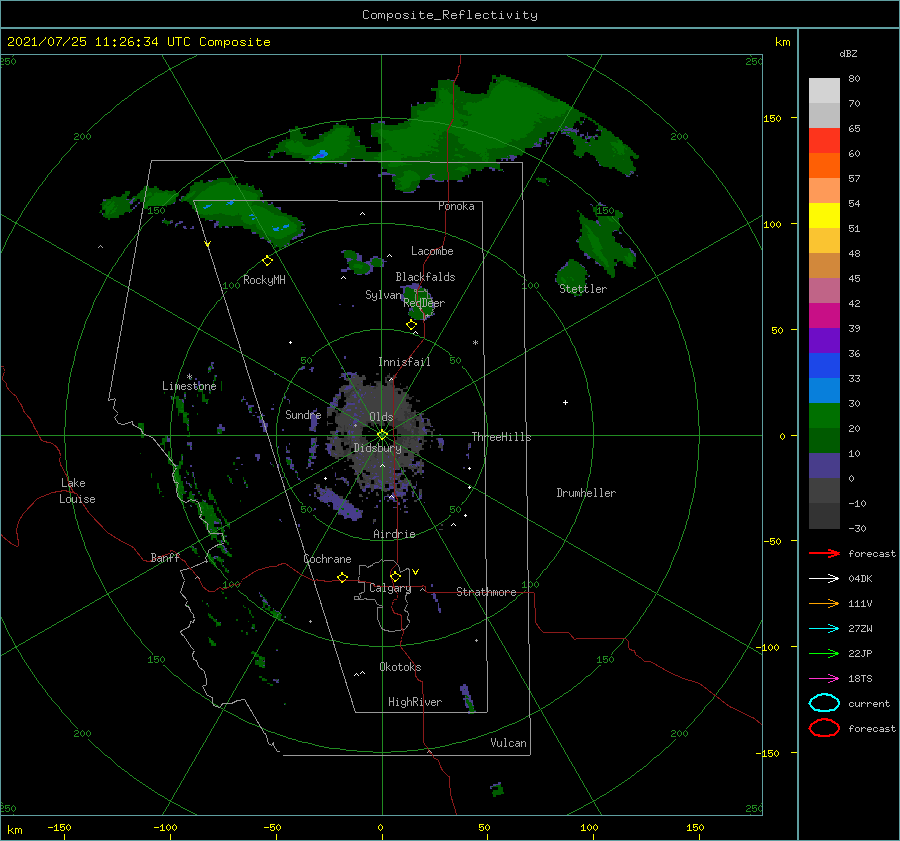Click the RockyMH label
The image size is (900, 841).
click(264, 280)
